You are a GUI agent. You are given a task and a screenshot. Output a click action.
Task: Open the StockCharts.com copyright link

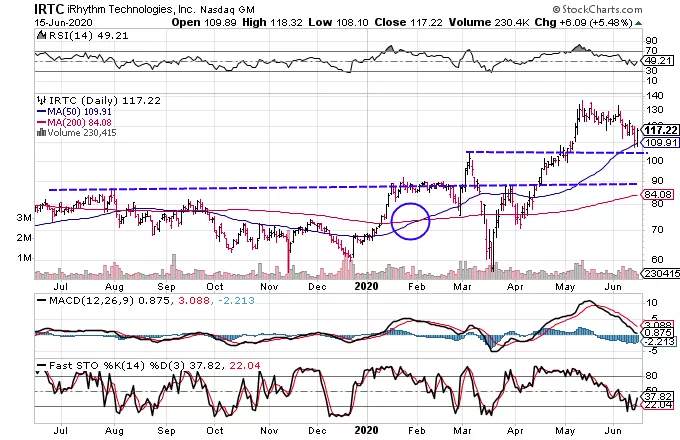coord(597,9)
